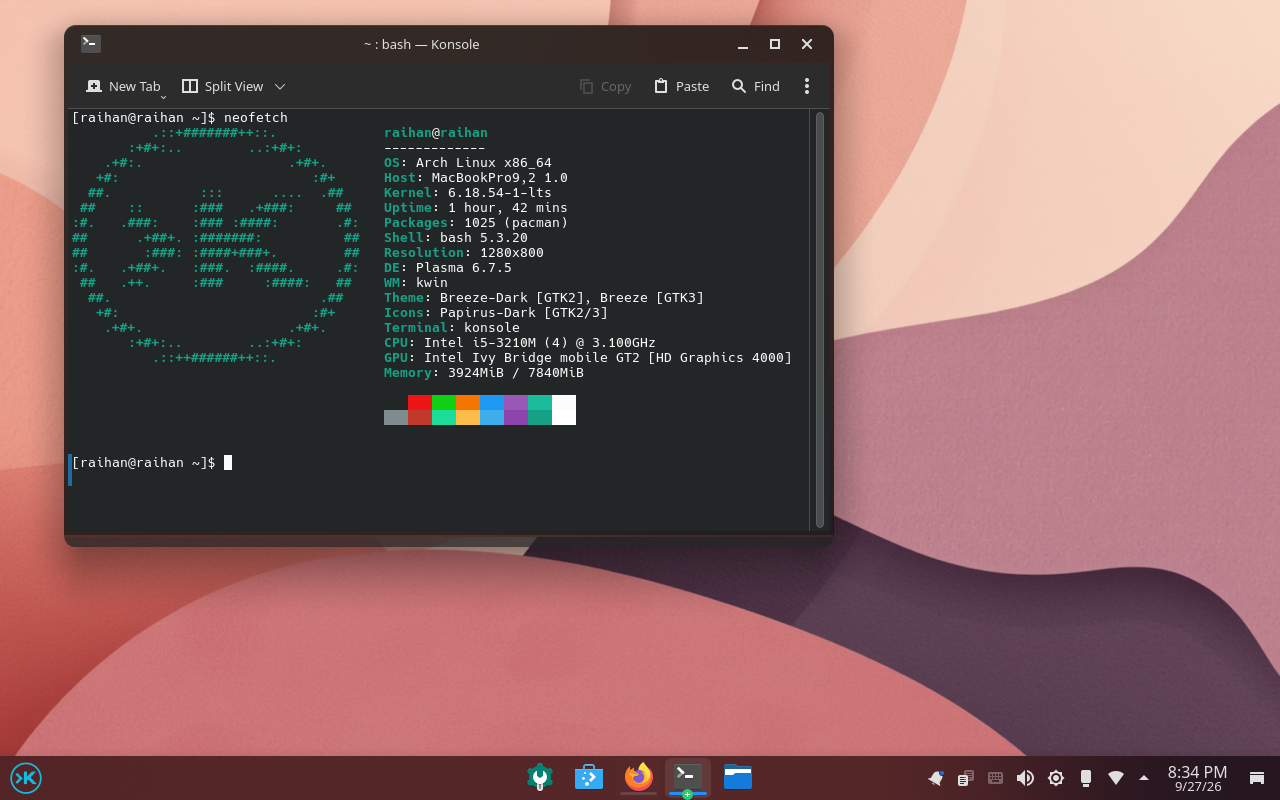1280x800 pixels.
Task: Open Dolphin file manager from taskbar
Action: pos(738,777)
